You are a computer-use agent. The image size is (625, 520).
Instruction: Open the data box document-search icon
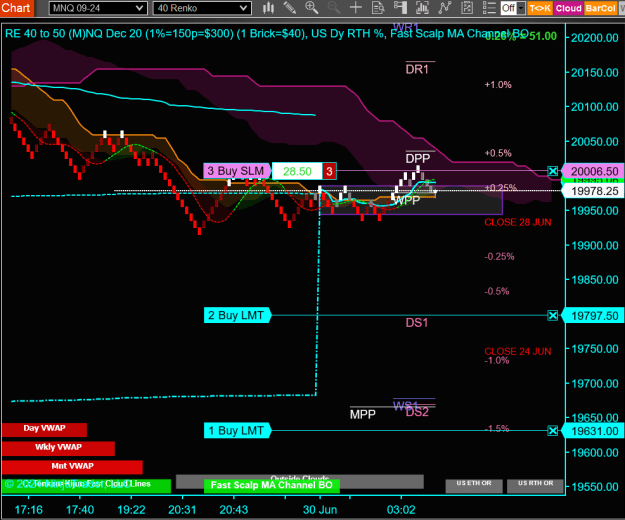tap(378, 8)
